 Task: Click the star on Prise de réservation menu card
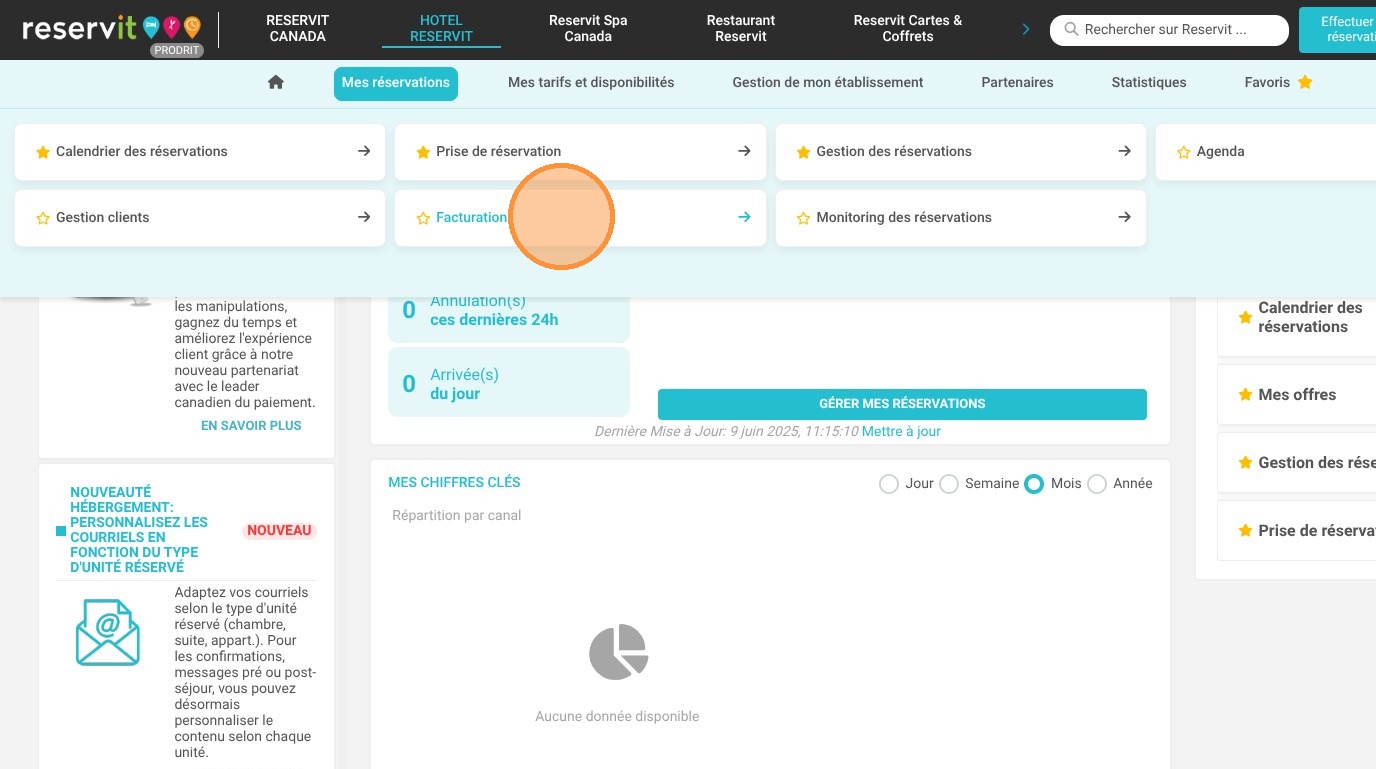[x=423, y=152]
